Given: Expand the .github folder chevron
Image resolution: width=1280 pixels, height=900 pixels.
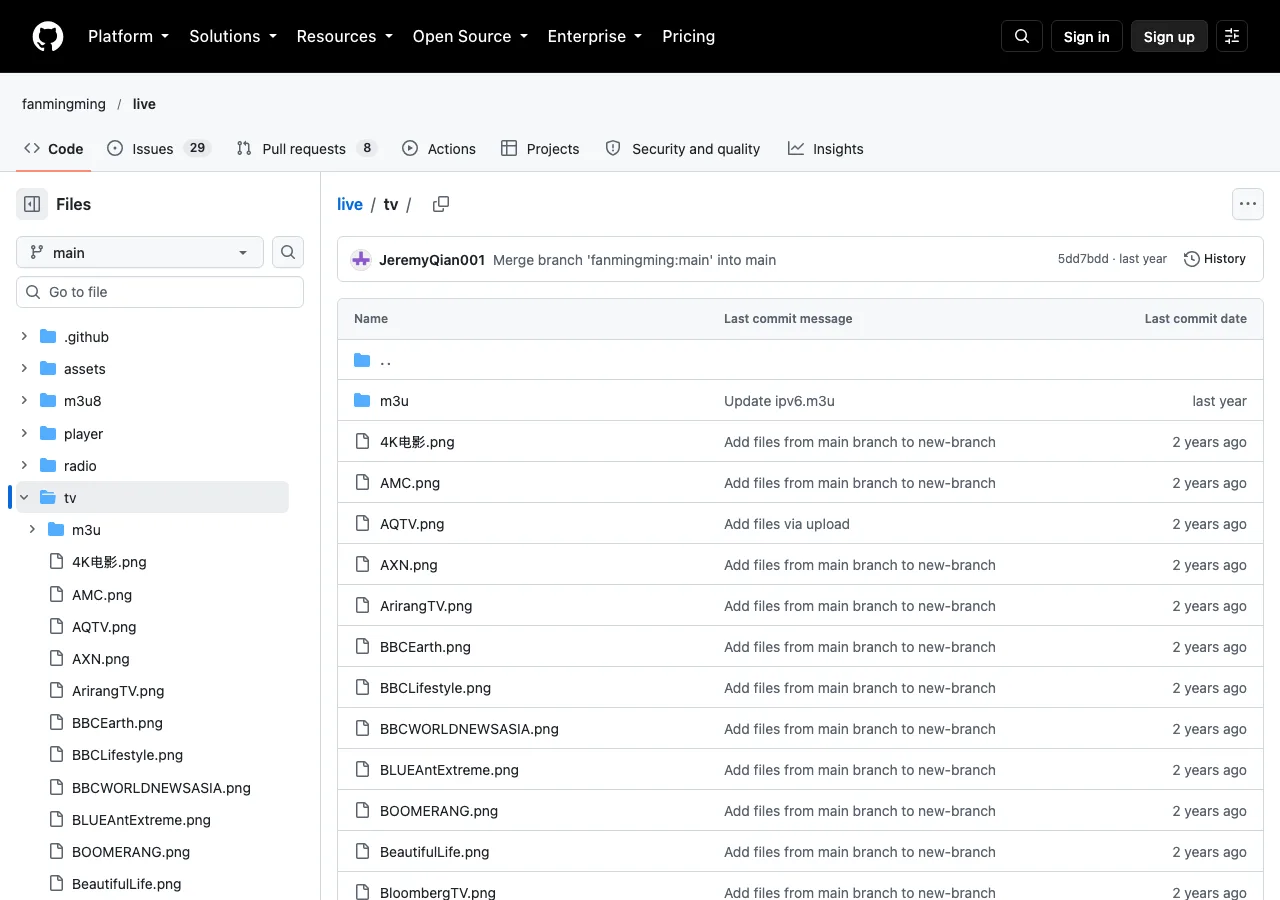Looking at the screenshot, I should tap(24, 337).
